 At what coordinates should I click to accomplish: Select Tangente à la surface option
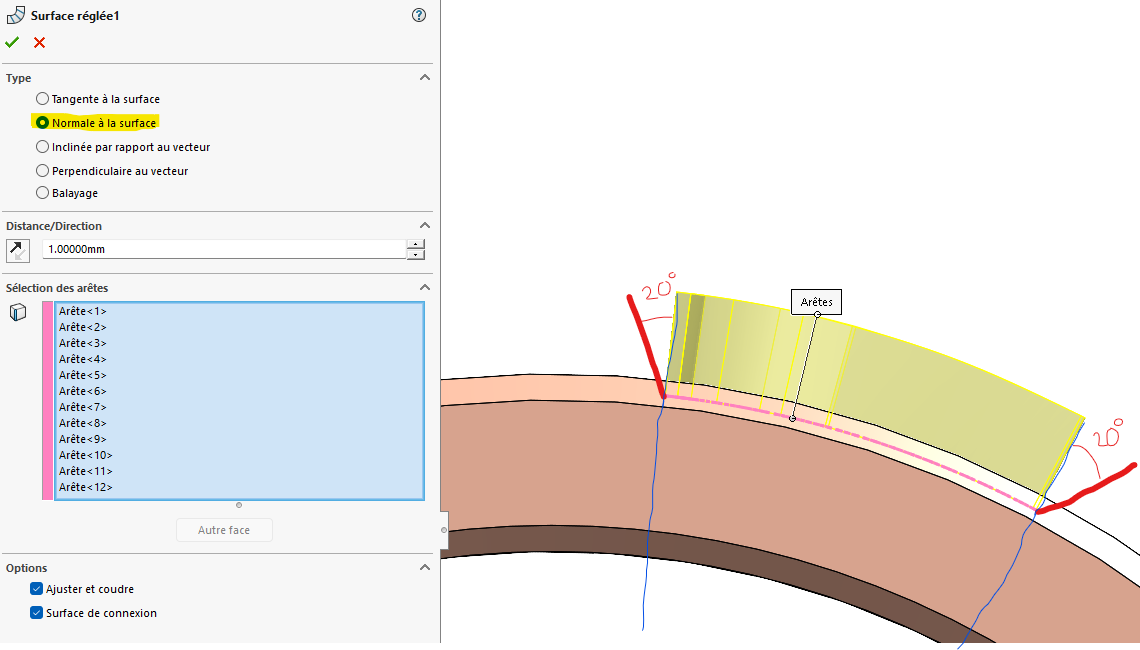[x=42, y=99]
